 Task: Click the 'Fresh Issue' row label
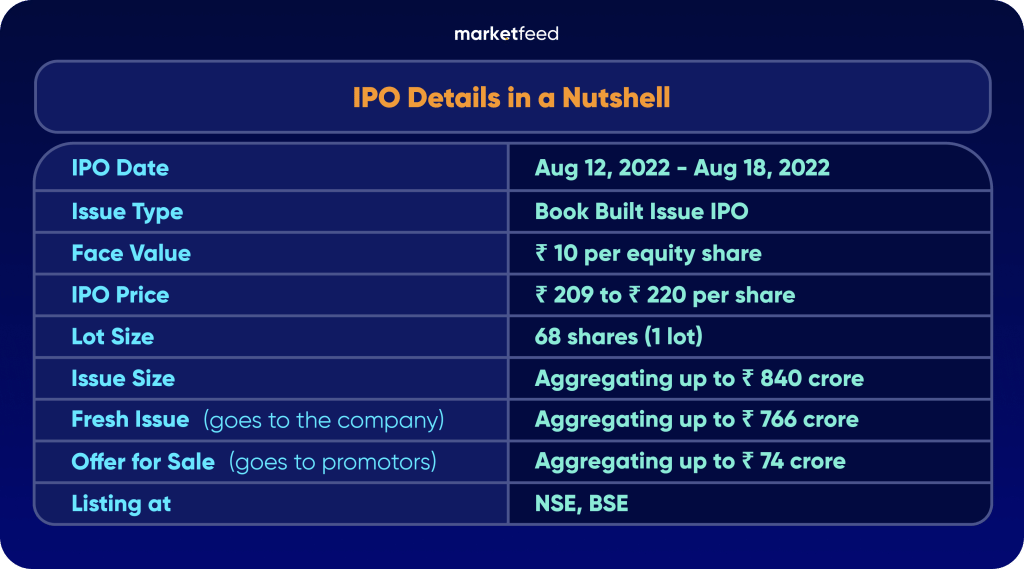[130, 420]
